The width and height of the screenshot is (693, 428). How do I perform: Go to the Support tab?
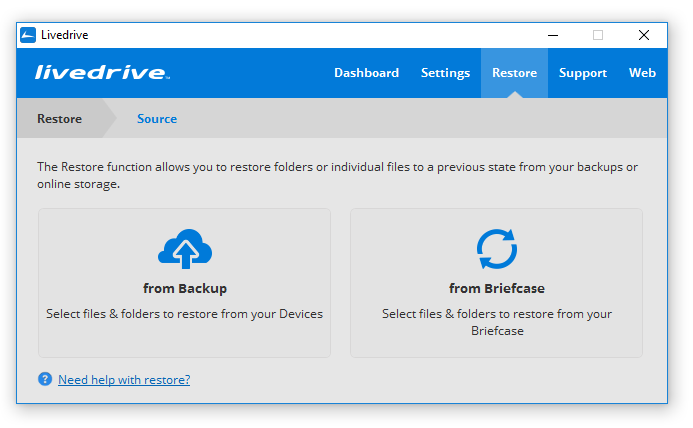pyautogui.click(x=583, y=73)
